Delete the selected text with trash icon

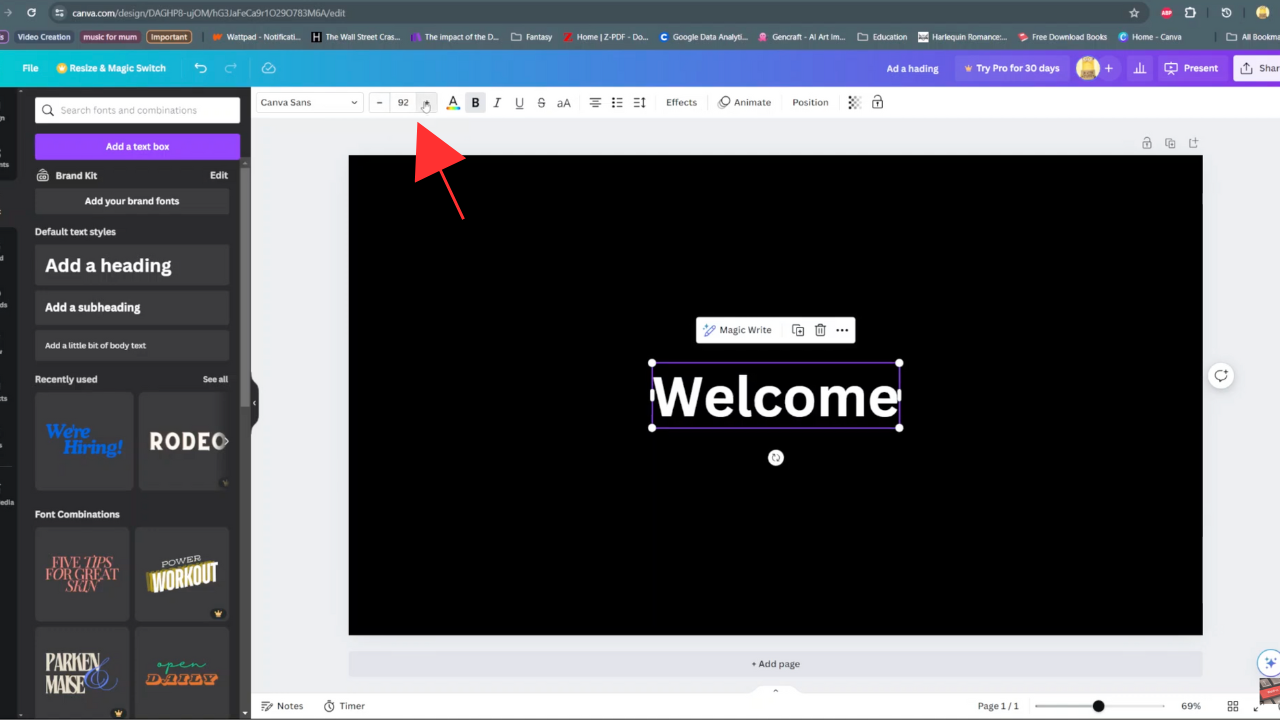(x=820, y=330)
